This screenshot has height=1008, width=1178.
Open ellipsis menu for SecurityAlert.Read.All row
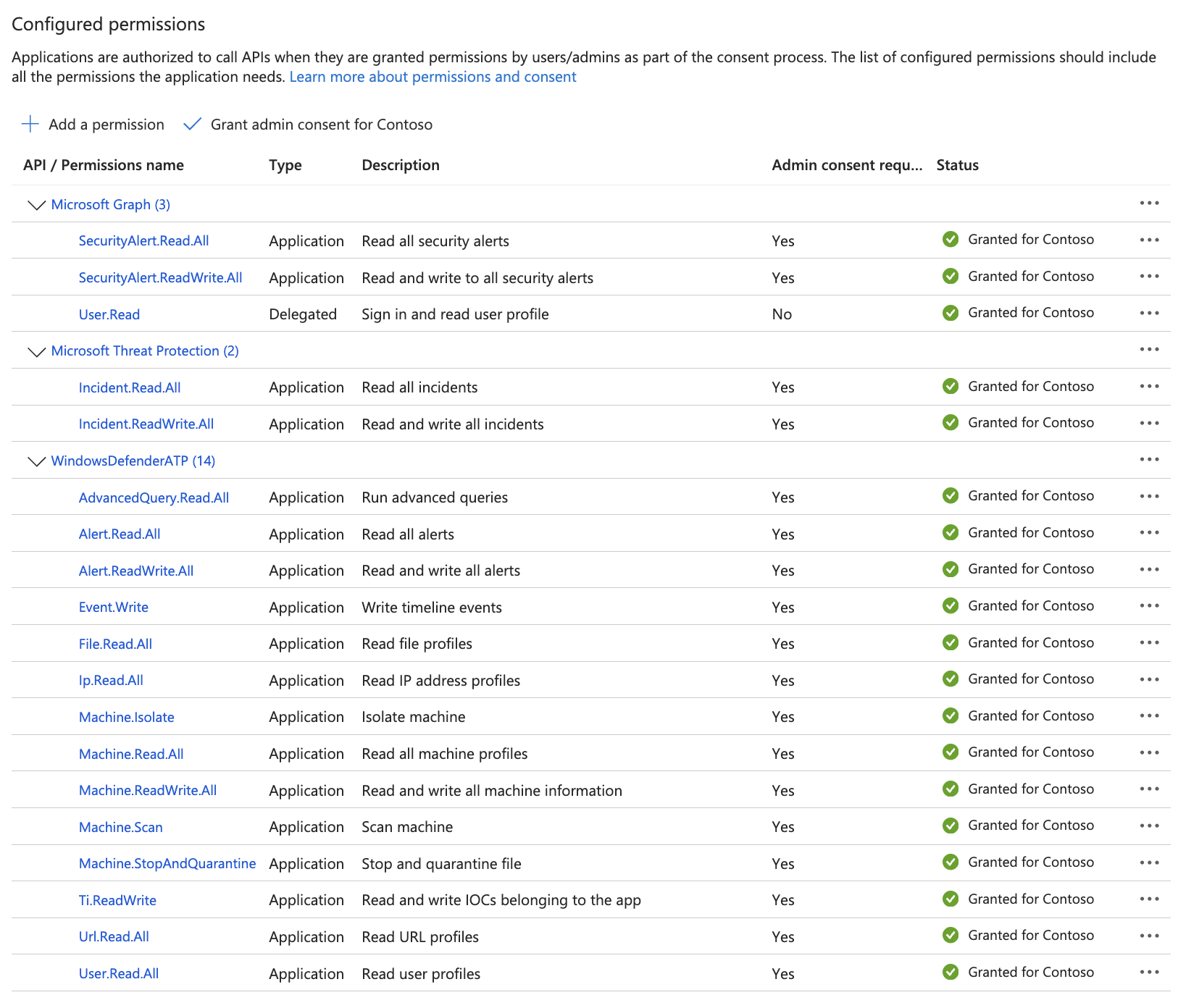click(1149, 240)
